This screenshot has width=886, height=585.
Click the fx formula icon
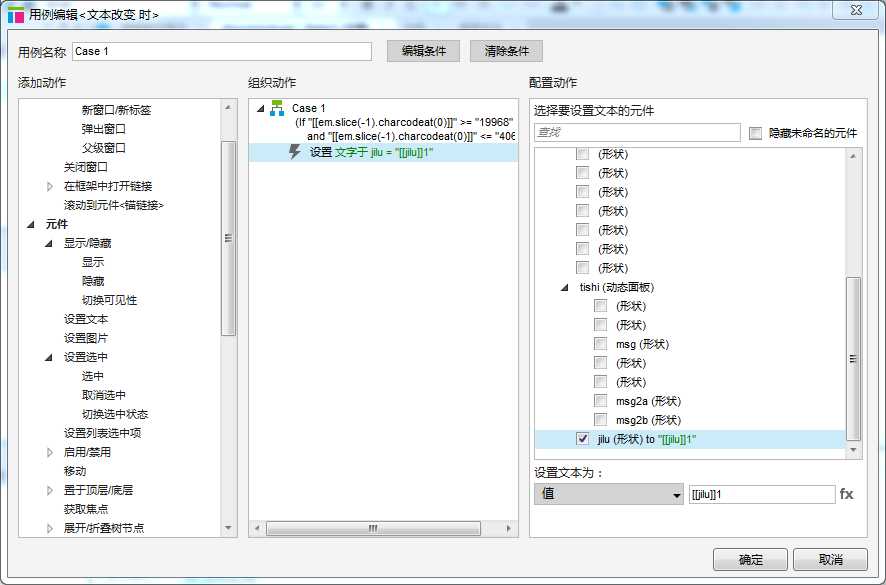[x=846, y=494]
